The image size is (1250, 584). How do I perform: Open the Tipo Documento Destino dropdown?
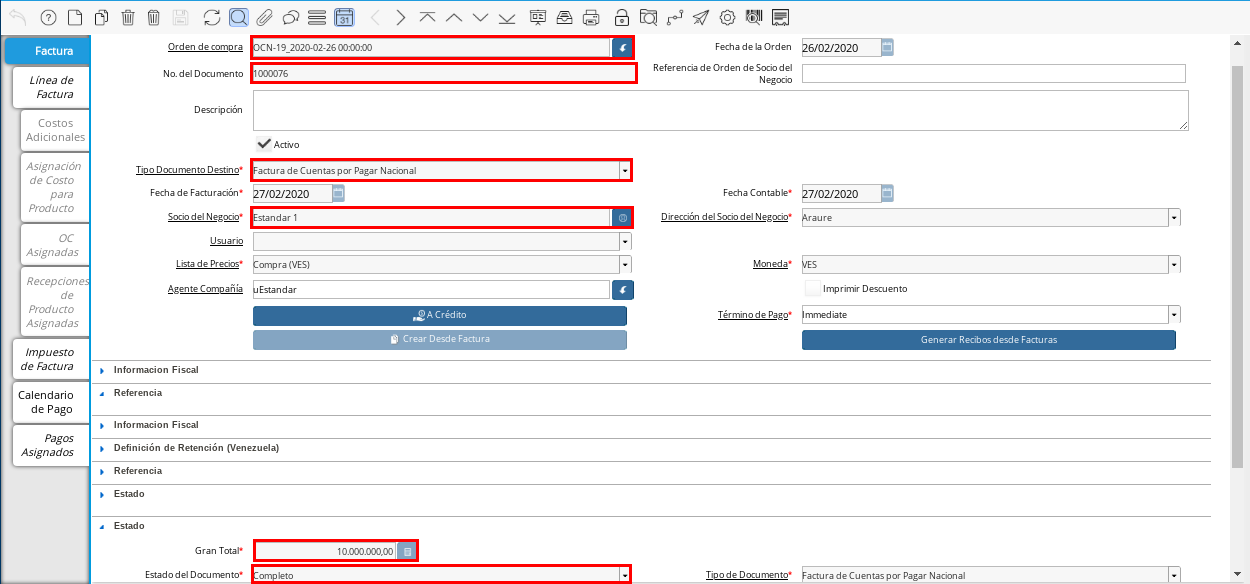(x=625, y=171)
